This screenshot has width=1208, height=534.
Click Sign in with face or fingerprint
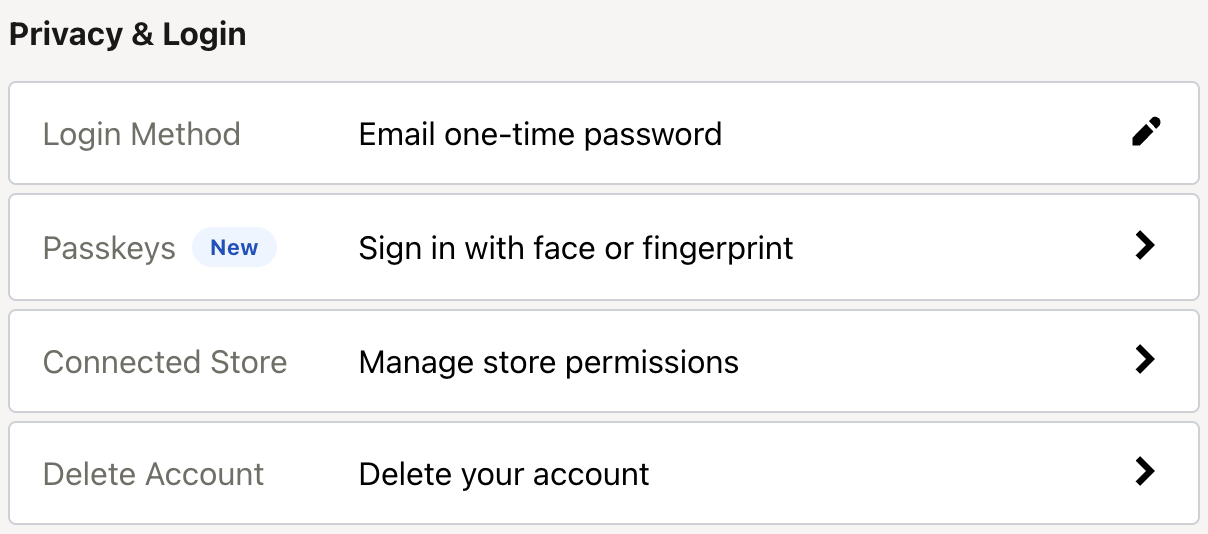576,248
